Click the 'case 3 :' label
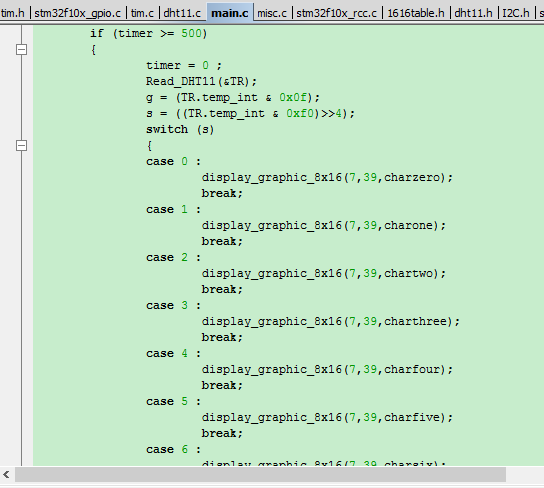 coord(173,306)
